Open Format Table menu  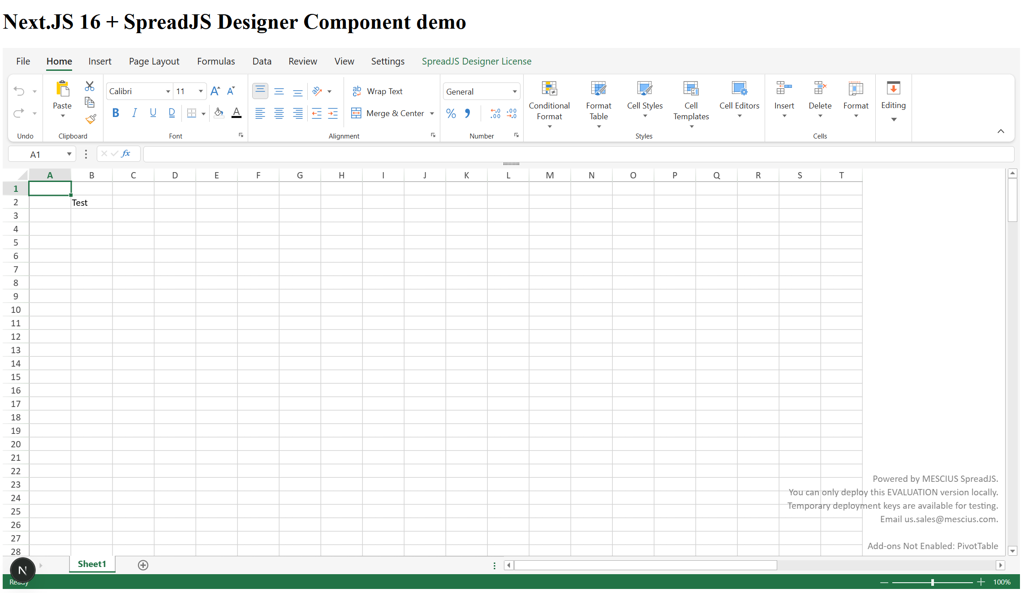click(599, 104)
